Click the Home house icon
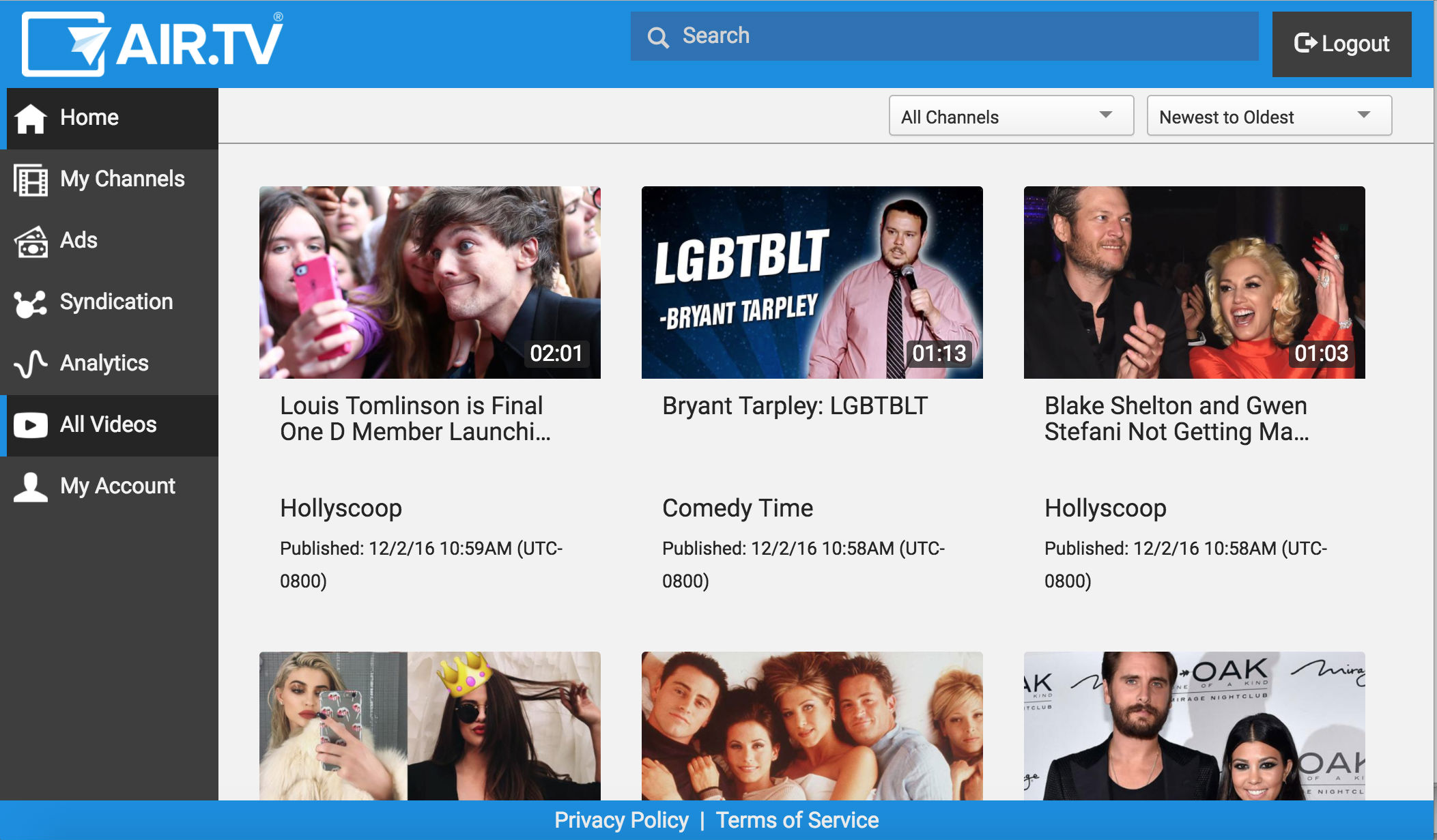1437x840 pixels. tap(31, 118)
